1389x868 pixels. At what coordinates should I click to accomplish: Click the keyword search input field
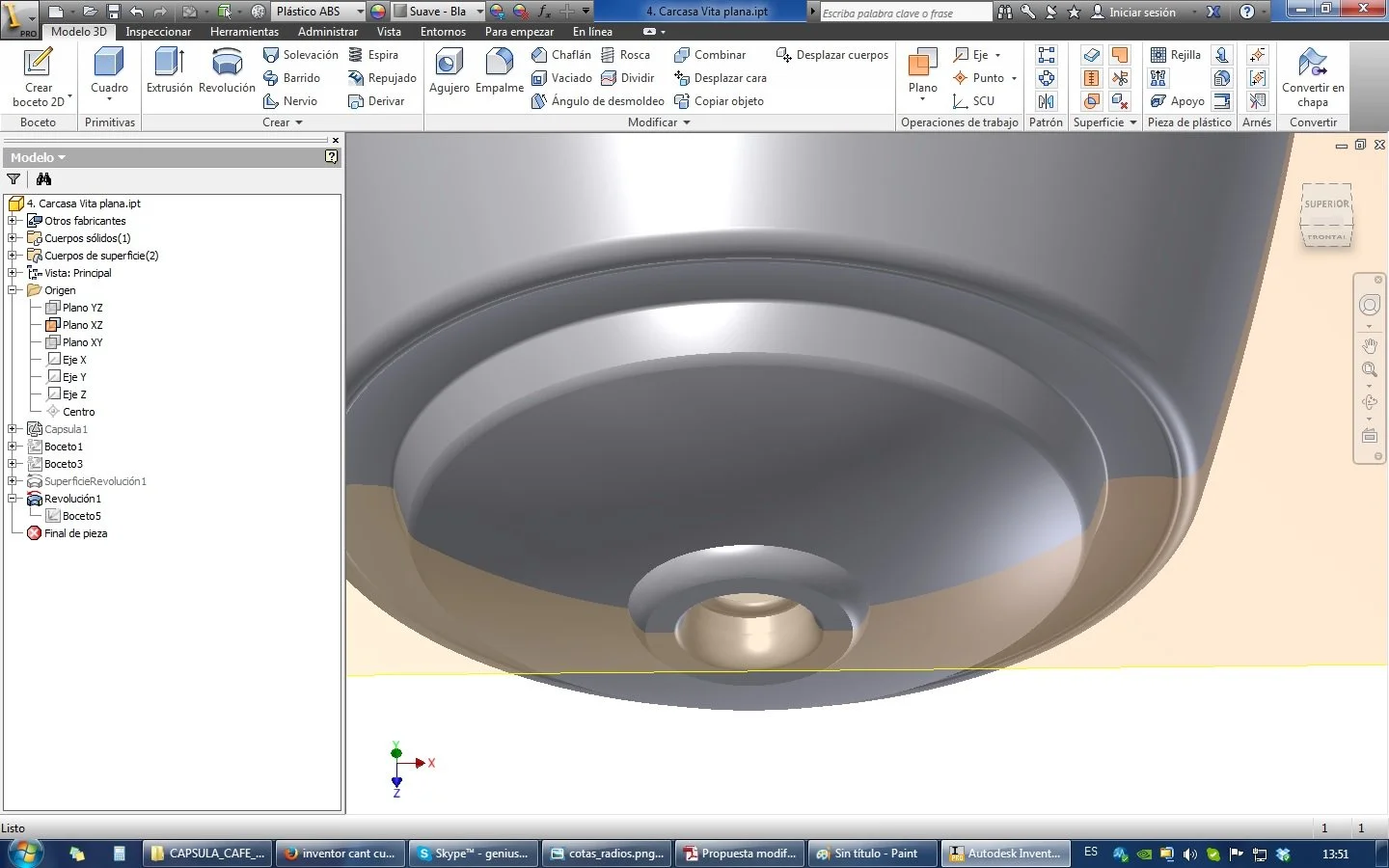tap(905, 13)
